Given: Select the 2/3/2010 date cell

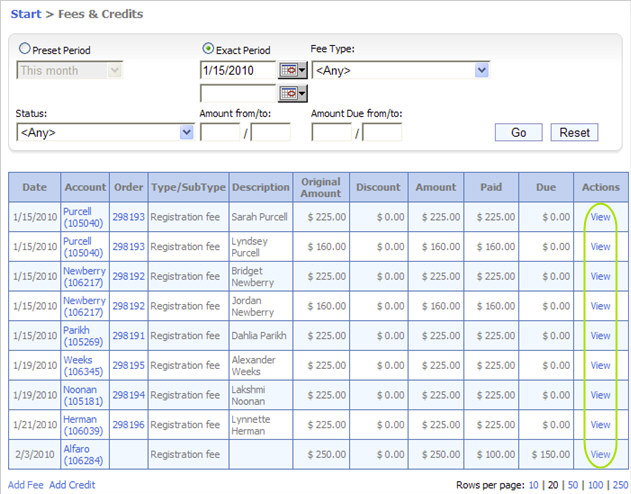Looking at the screenshot, I should point(35,455).
